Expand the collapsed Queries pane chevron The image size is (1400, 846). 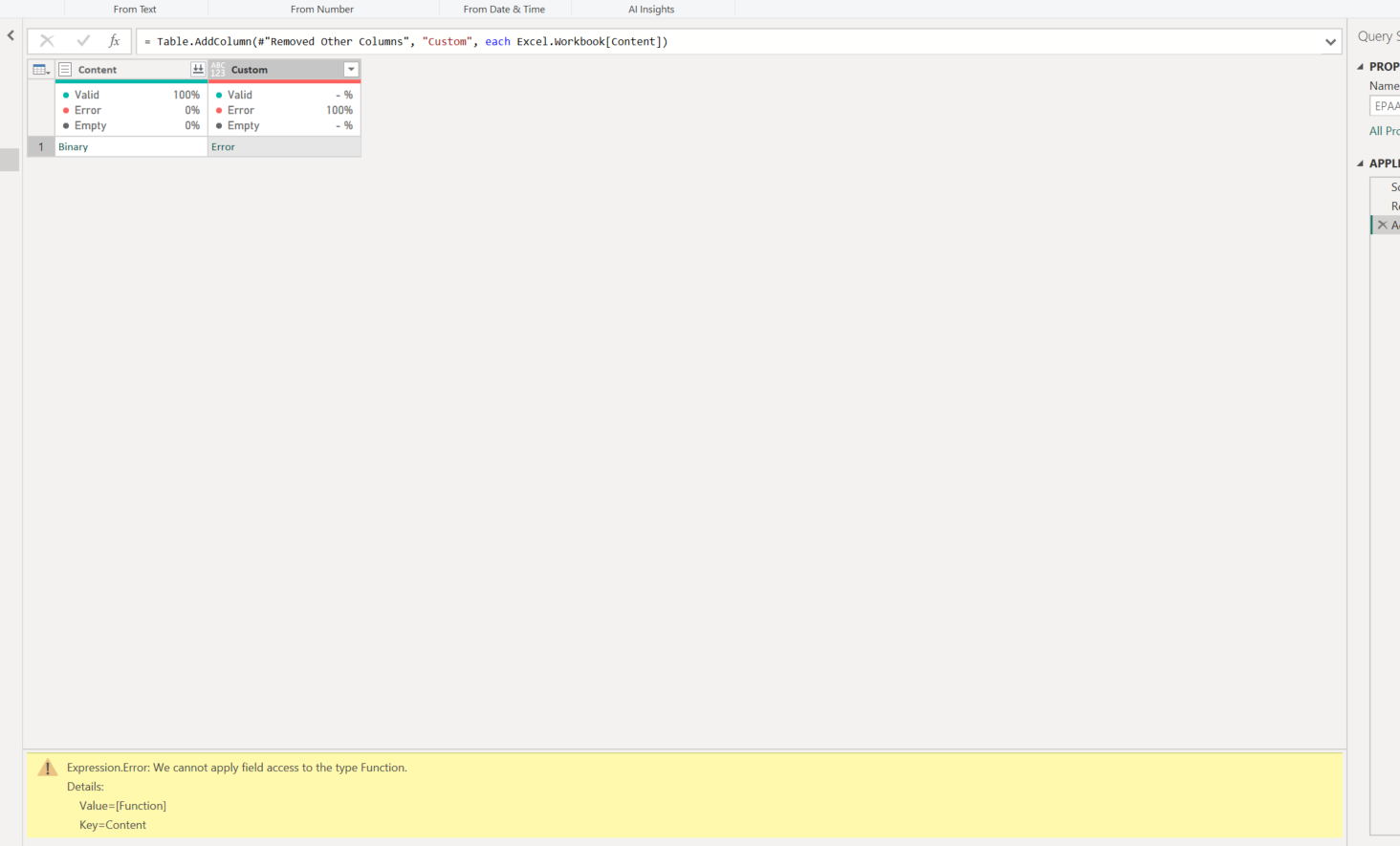coord(11,35)
